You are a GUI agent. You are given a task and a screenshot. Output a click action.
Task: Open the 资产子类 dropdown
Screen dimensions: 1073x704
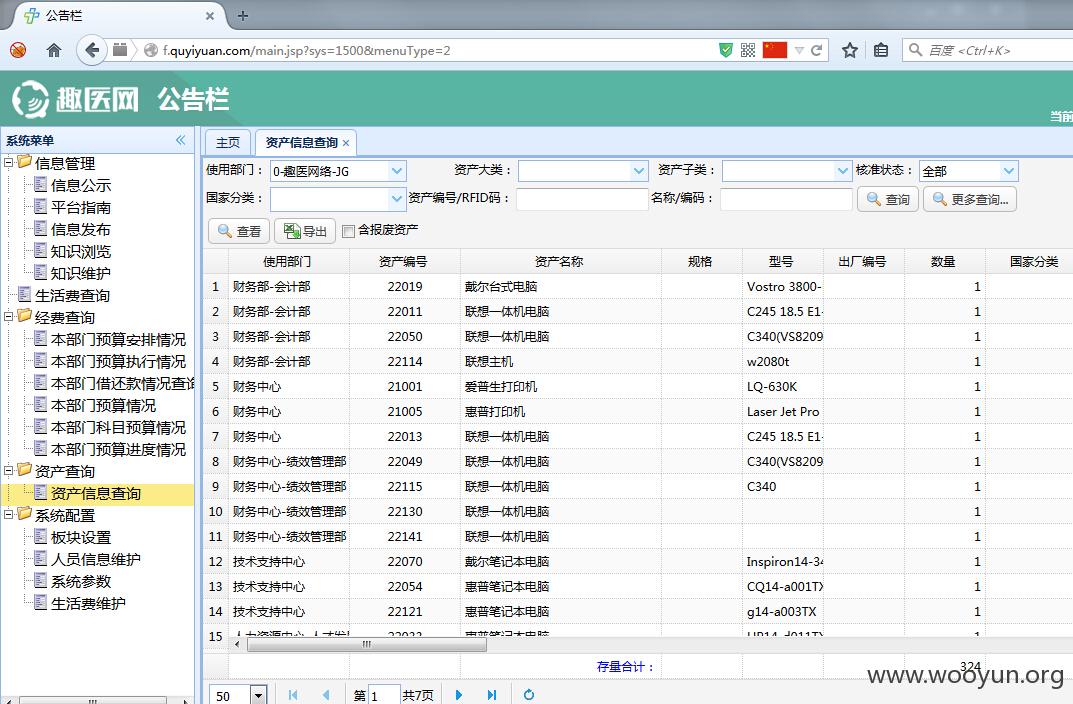coord(842,171)
